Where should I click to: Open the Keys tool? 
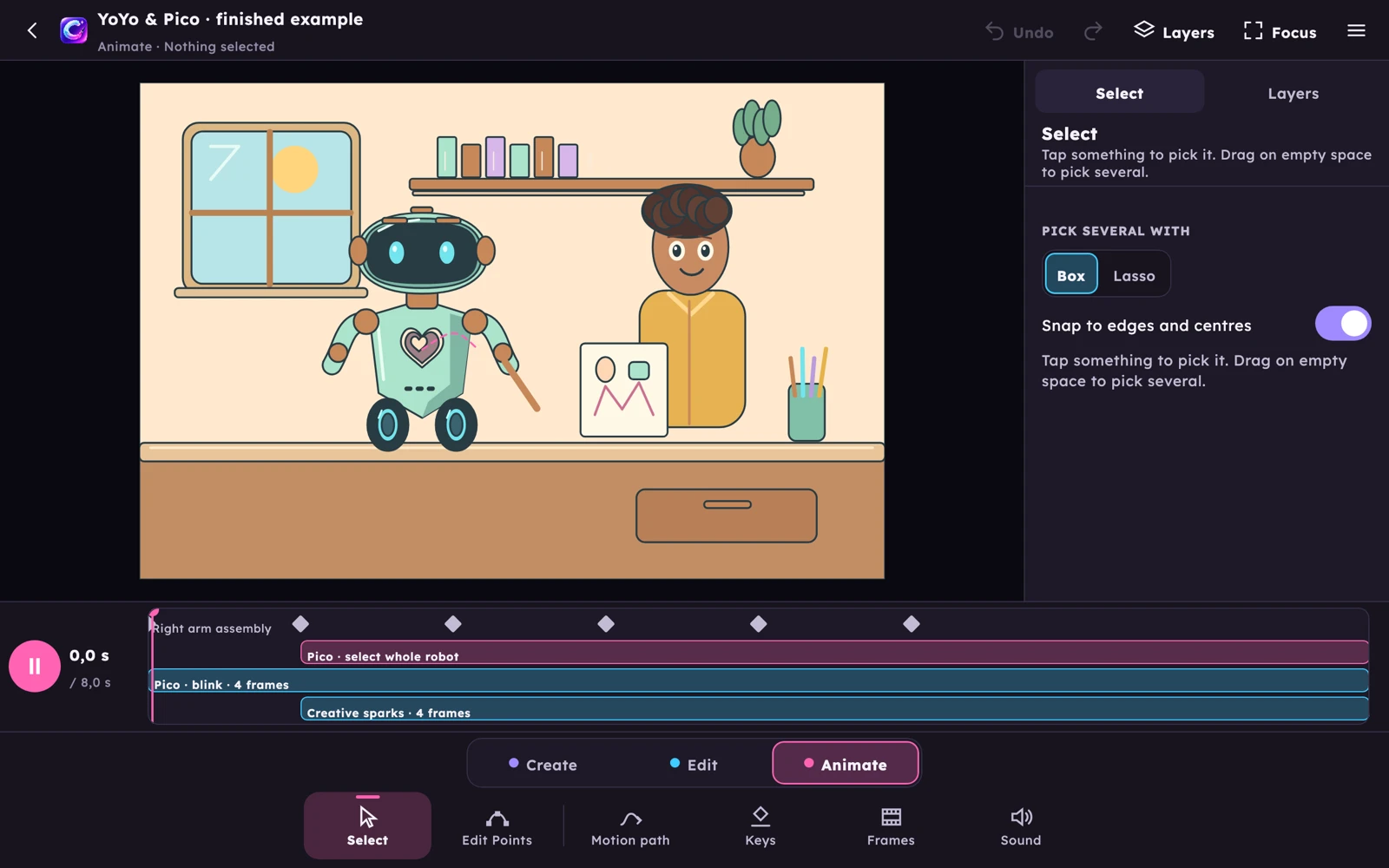pyautogui.click(x=760, y=825)
